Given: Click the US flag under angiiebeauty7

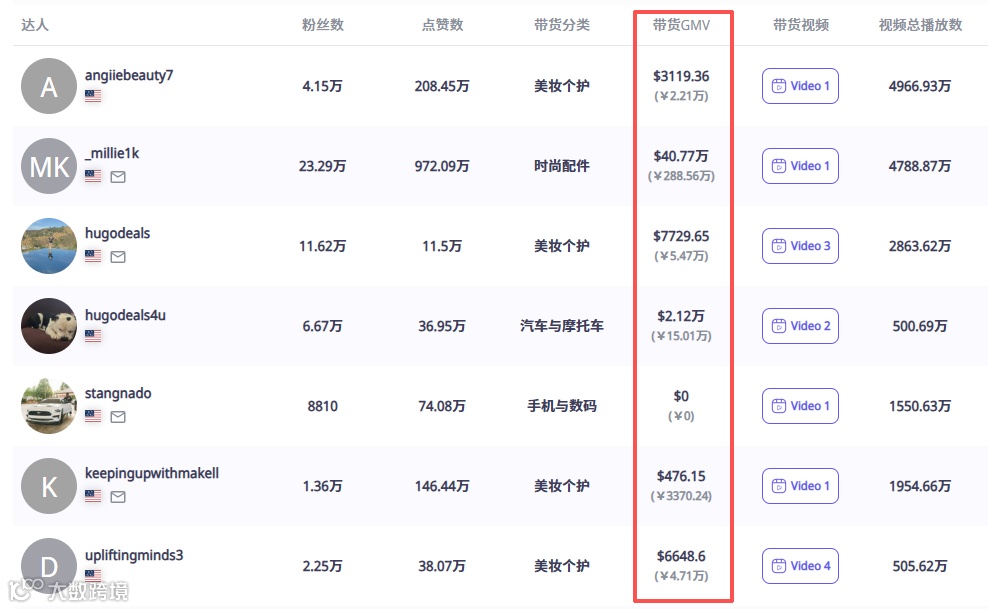Looking at the screenshot, I should [93, 97].
